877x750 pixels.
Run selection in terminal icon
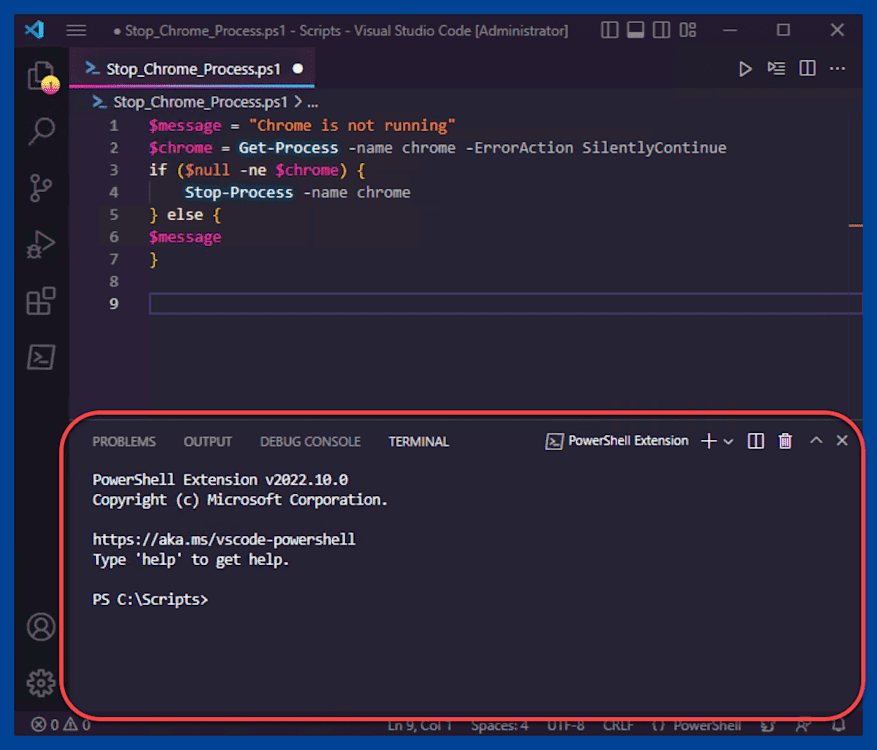click(776, 69)
